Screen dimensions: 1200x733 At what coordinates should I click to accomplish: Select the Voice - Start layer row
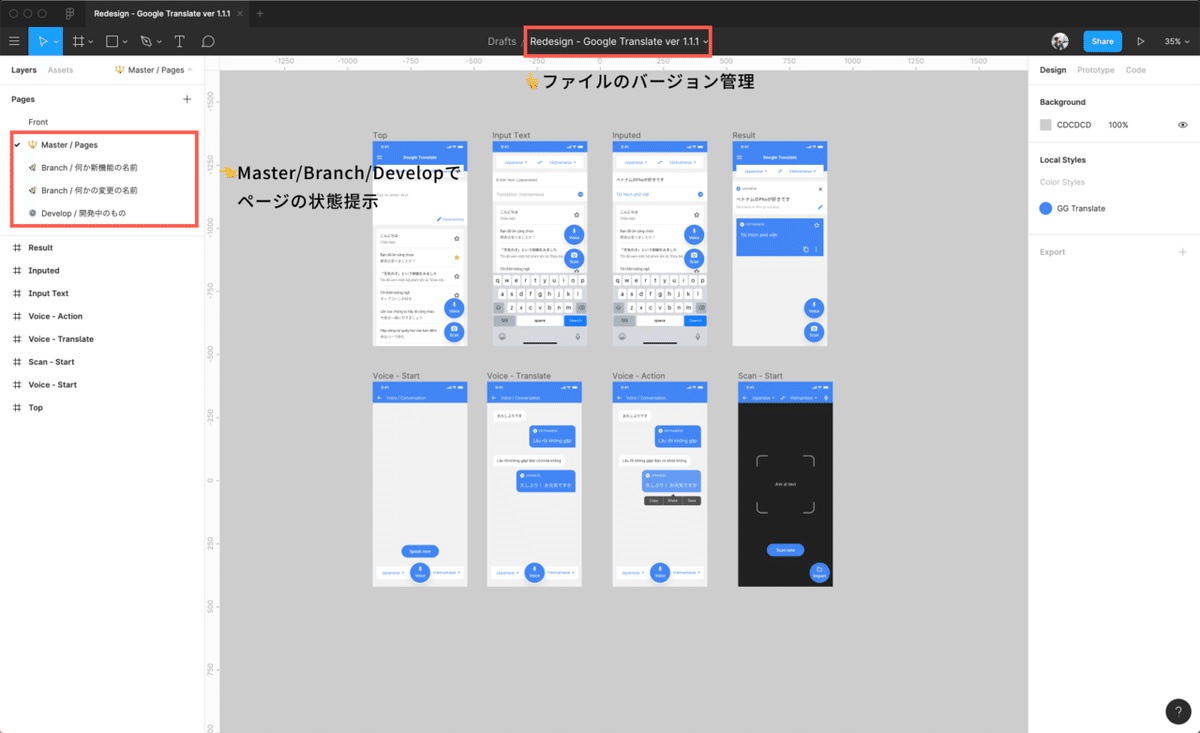[104, 385]
